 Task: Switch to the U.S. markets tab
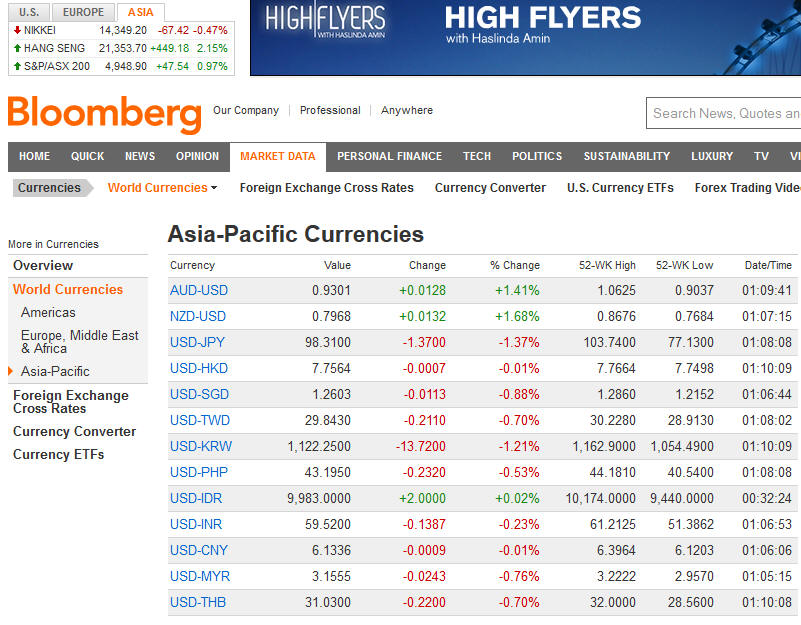click(x=29, y=12)
